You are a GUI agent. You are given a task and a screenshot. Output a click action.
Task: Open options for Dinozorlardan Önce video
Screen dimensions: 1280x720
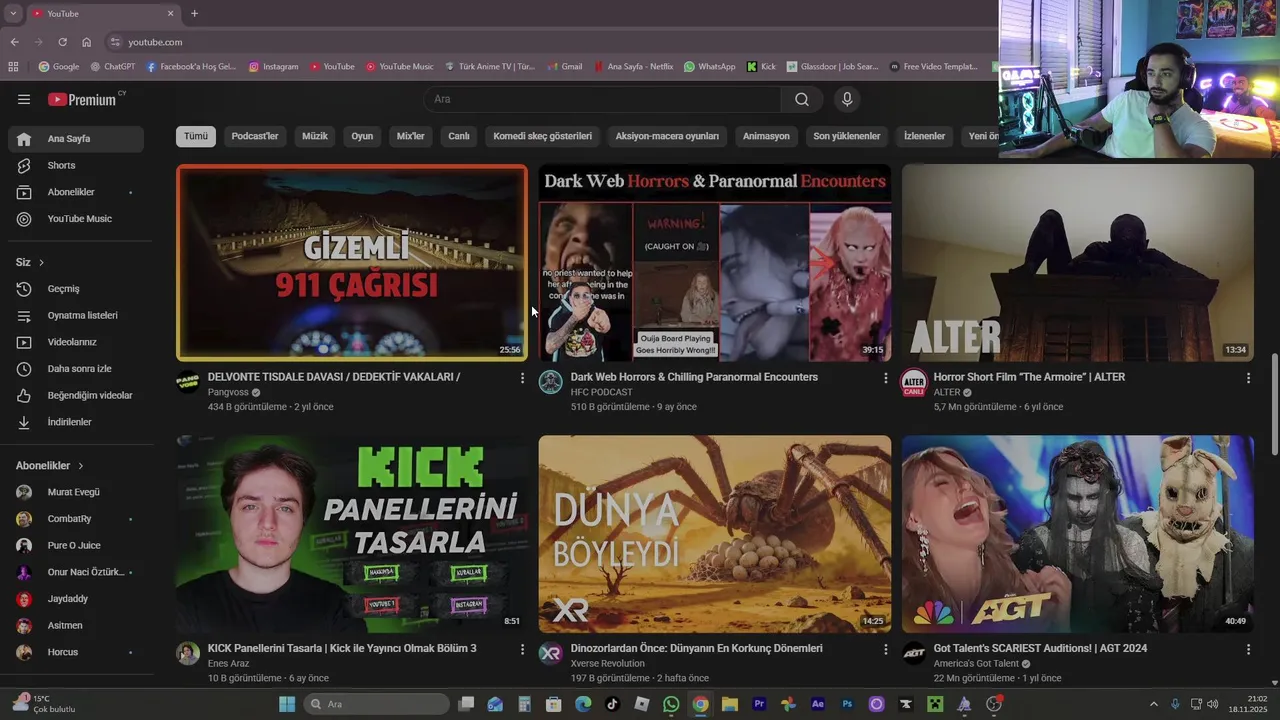[885, 649]
